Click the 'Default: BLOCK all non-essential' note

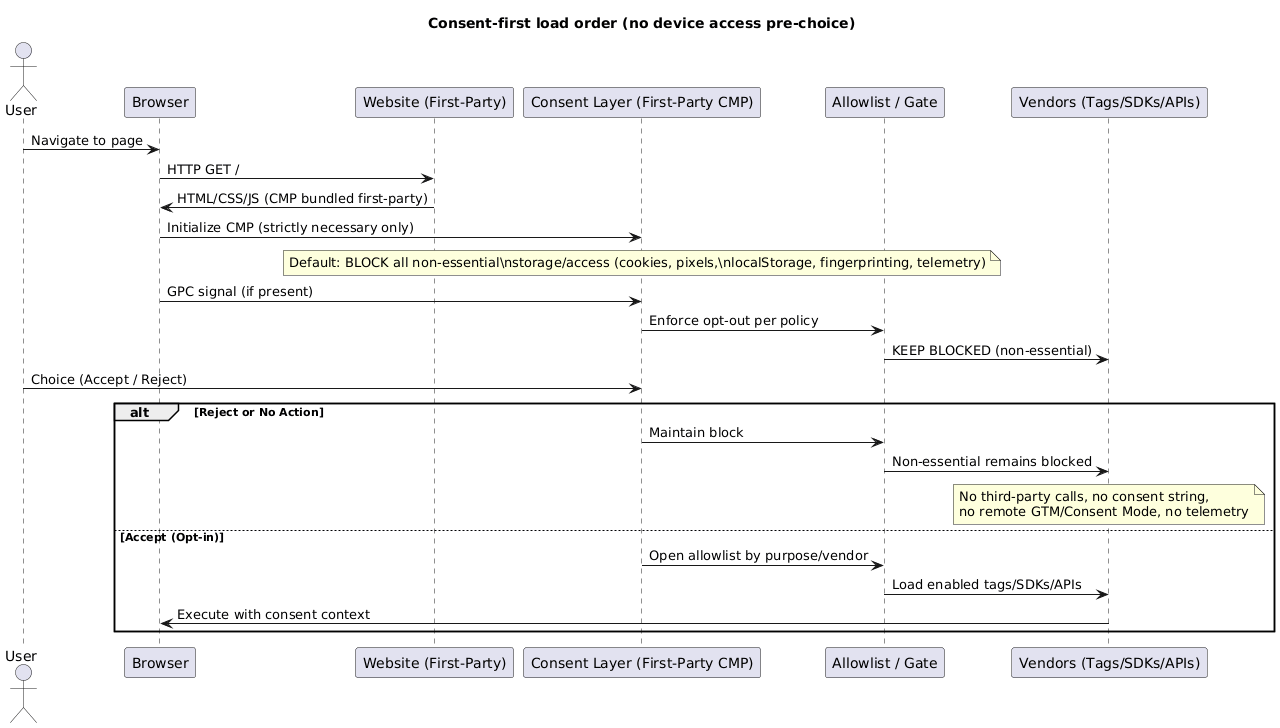tap(641, 263)
